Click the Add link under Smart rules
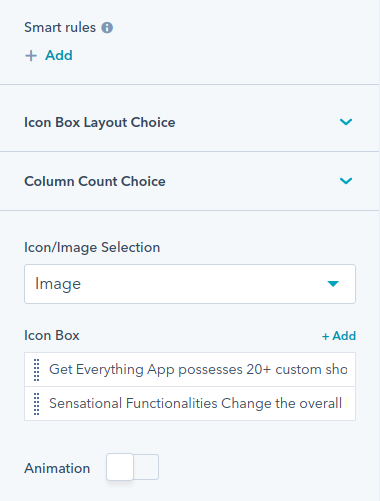Image resolution: width=380 pixels, height=501 pixels. pos(59,55)
